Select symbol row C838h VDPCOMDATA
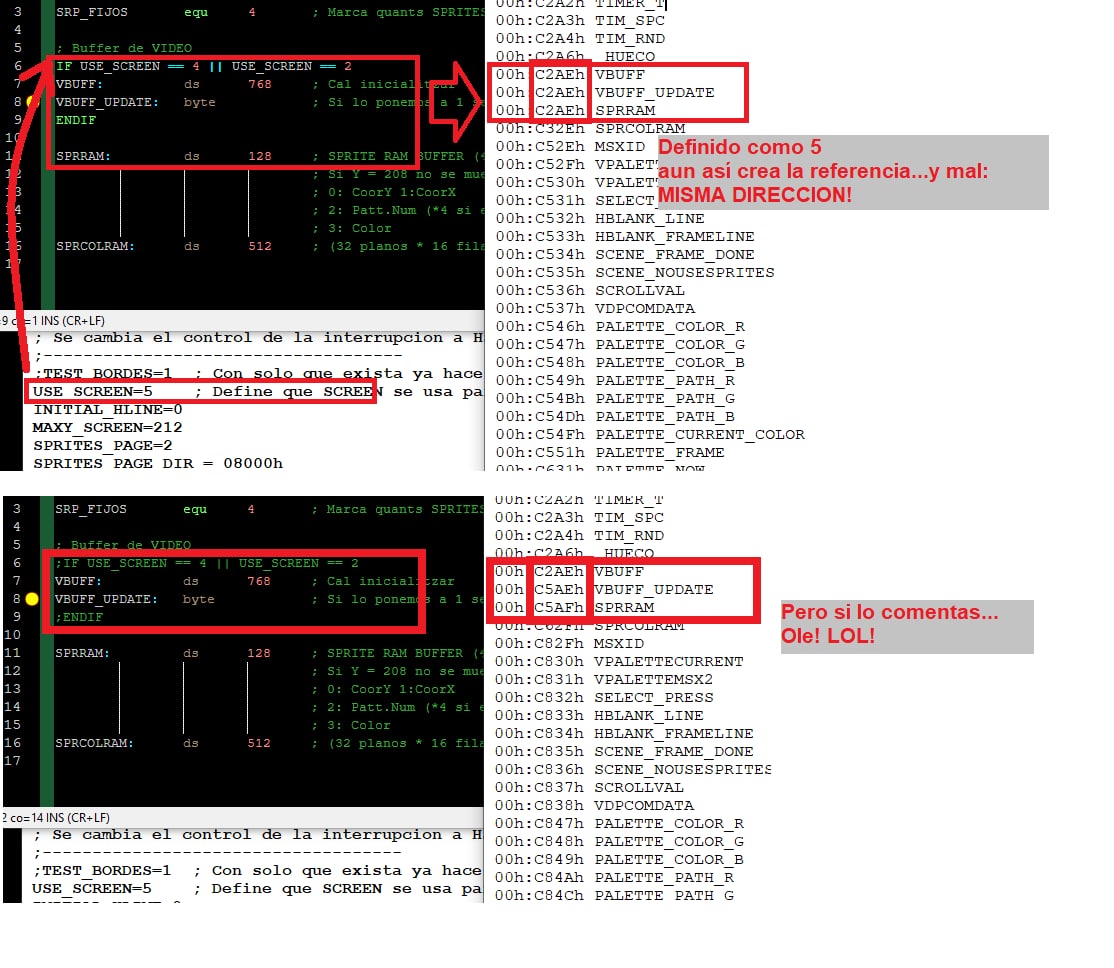This screenshot has width=1114, height=968. 595,805
